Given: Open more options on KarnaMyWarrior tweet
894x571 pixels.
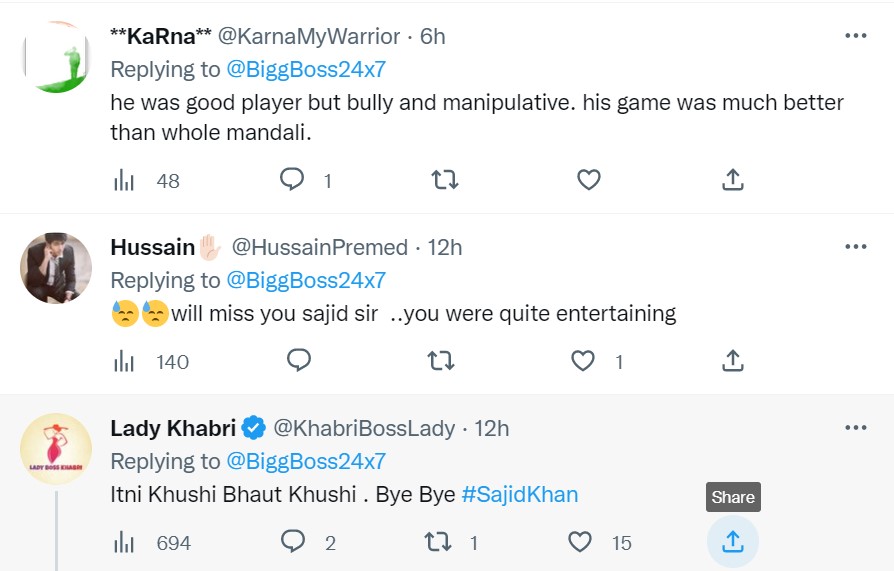Looking at the screenshot, I should coord(856,36).
